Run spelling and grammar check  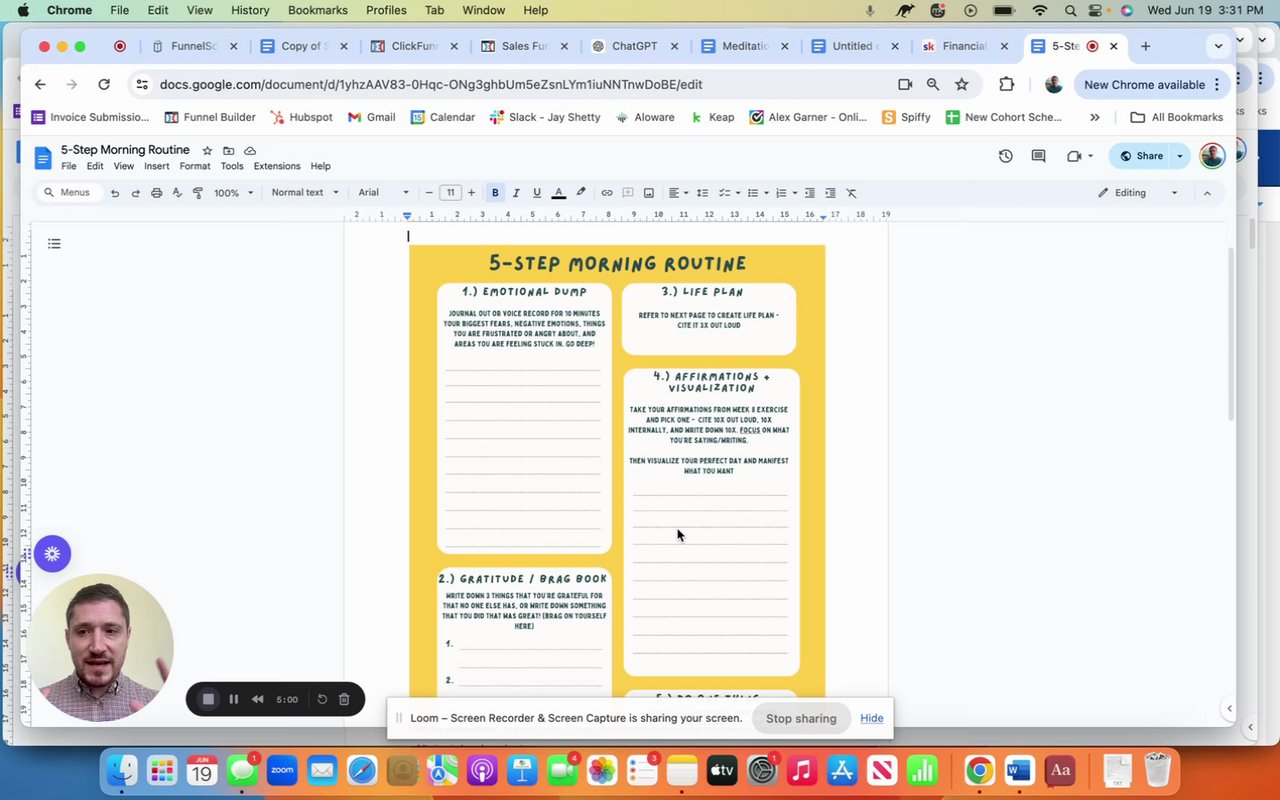tap(177, 193)
